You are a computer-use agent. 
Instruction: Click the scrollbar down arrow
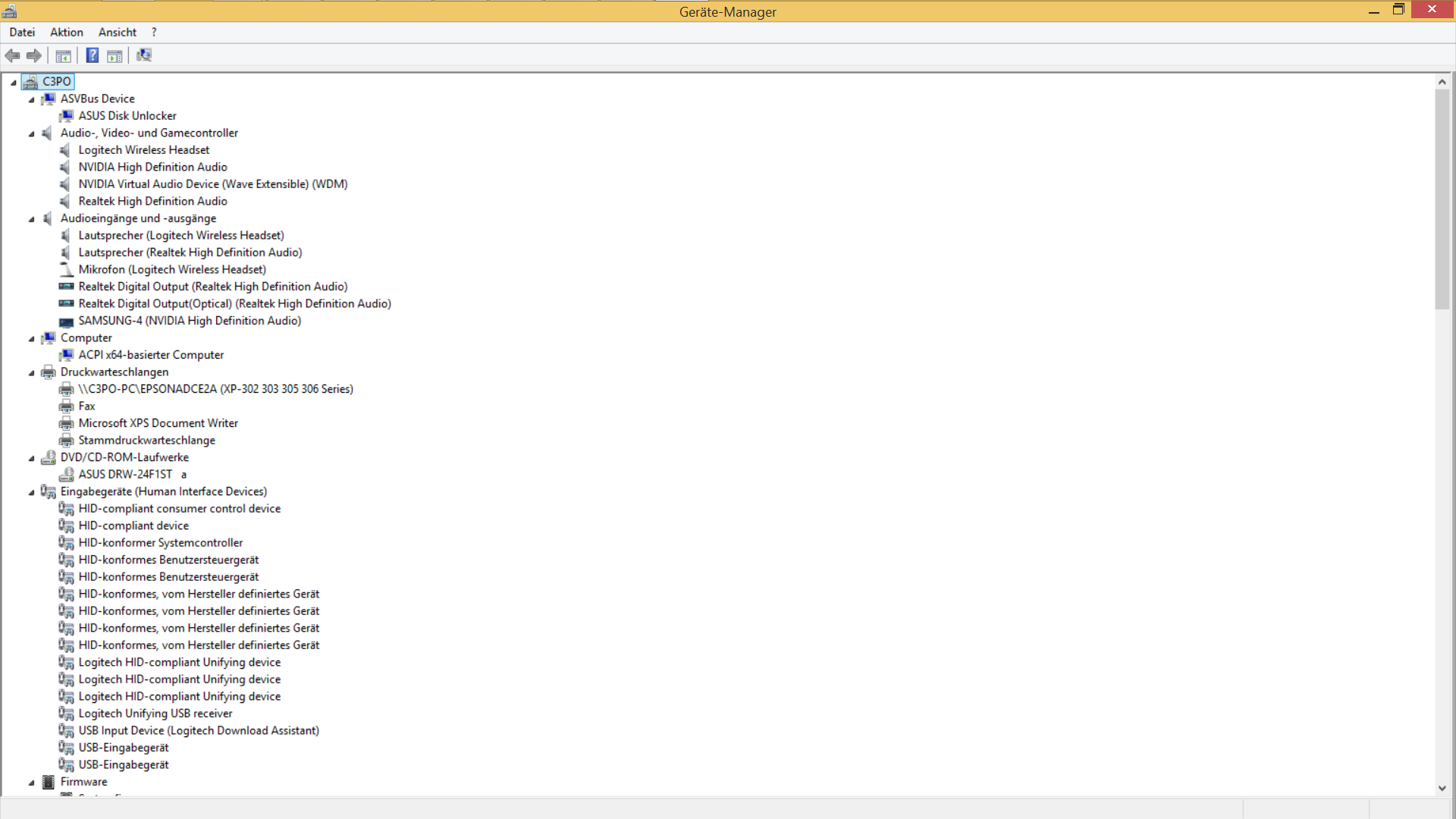[x=1442, y=788]
